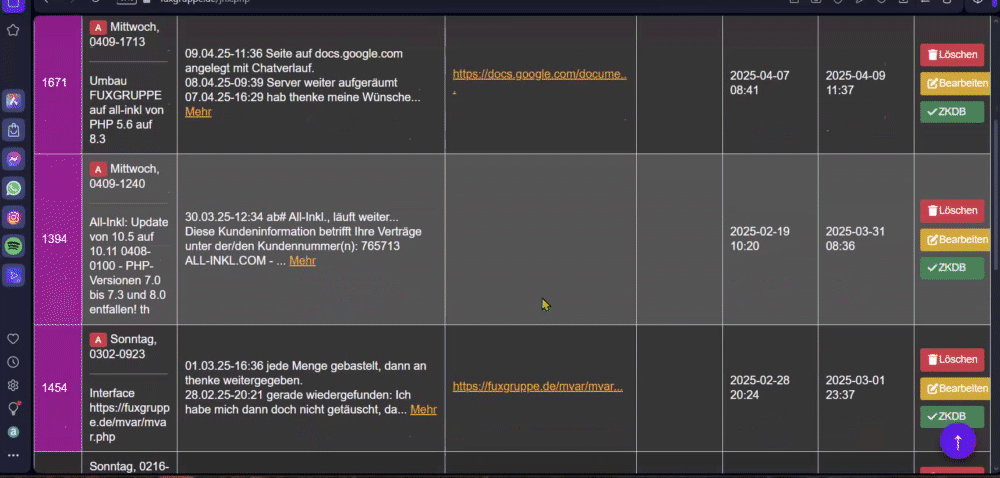
Task: Open the Bookmarks star in the sidebar
Action: pos(13,30)
